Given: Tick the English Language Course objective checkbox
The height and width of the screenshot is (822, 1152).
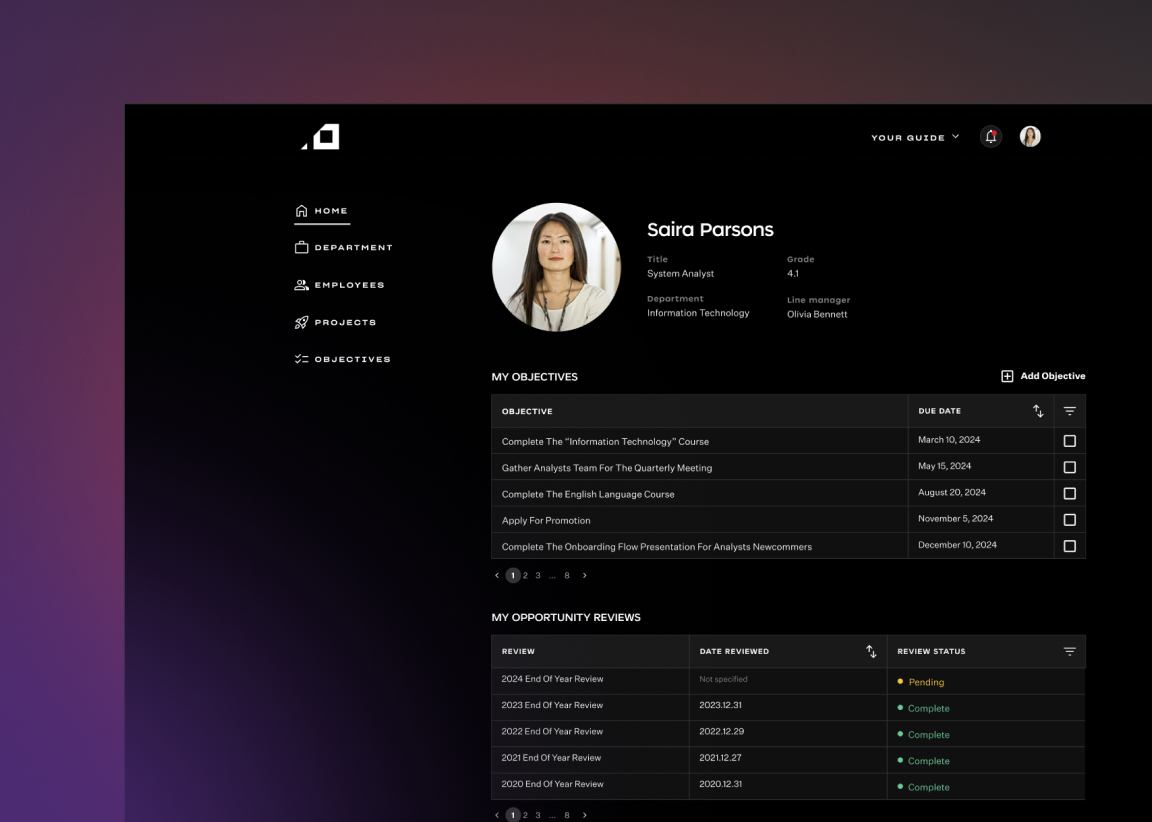Looking at the screenshot, I should point(1069,494).
